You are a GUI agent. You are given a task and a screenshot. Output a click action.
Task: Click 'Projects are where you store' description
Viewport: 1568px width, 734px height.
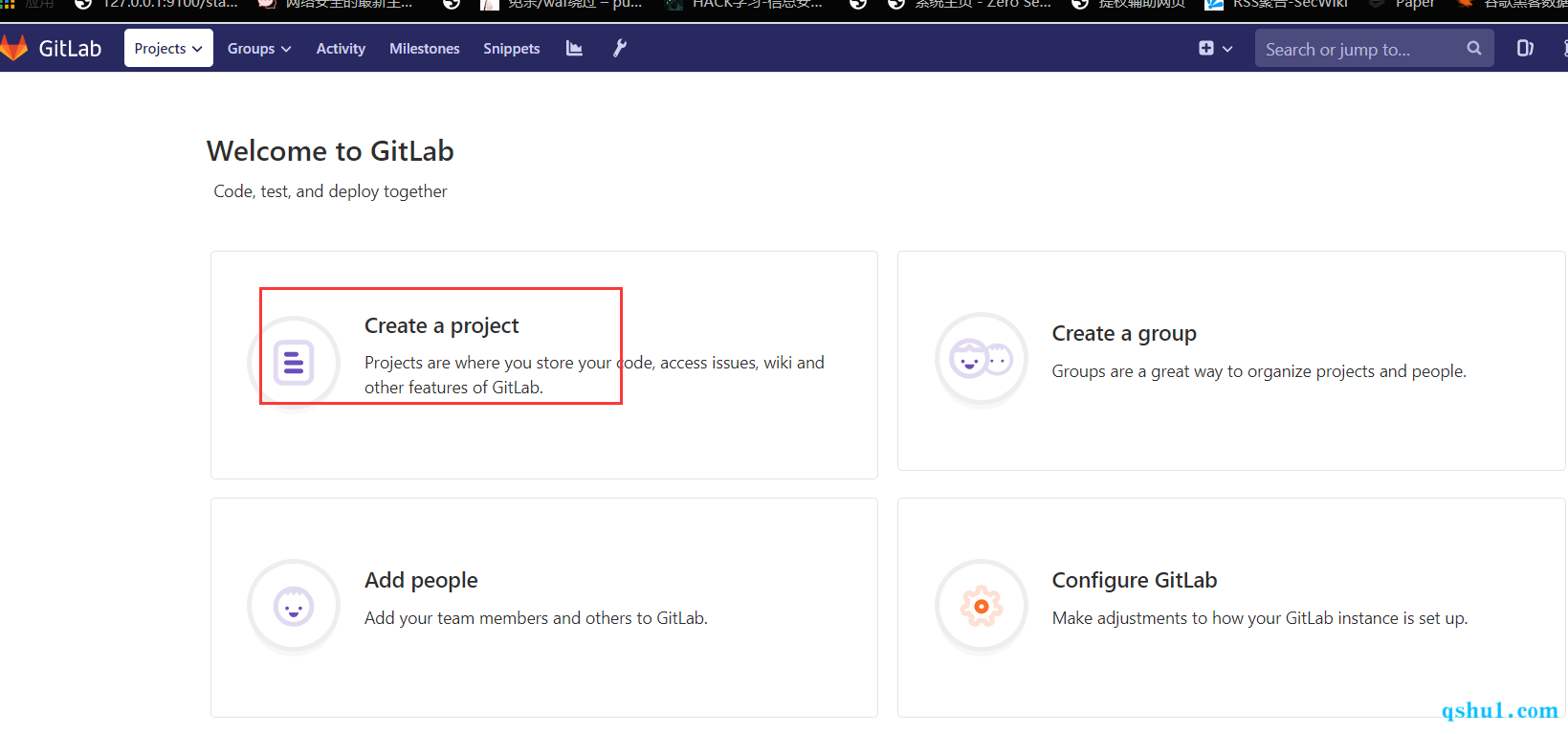tap(594, 375)
